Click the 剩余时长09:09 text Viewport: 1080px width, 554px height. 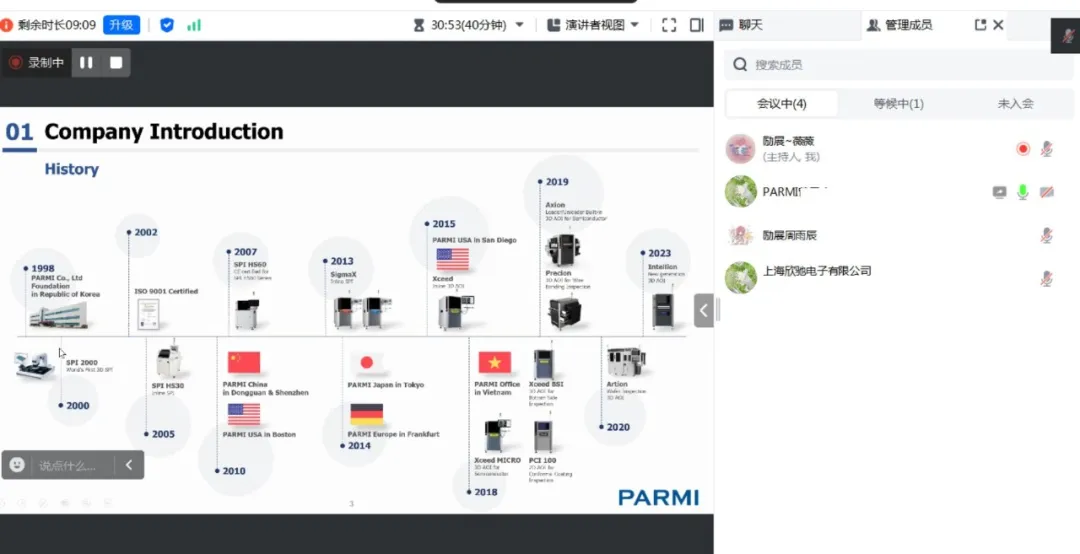pyautogui.click(x=56, y=25)
